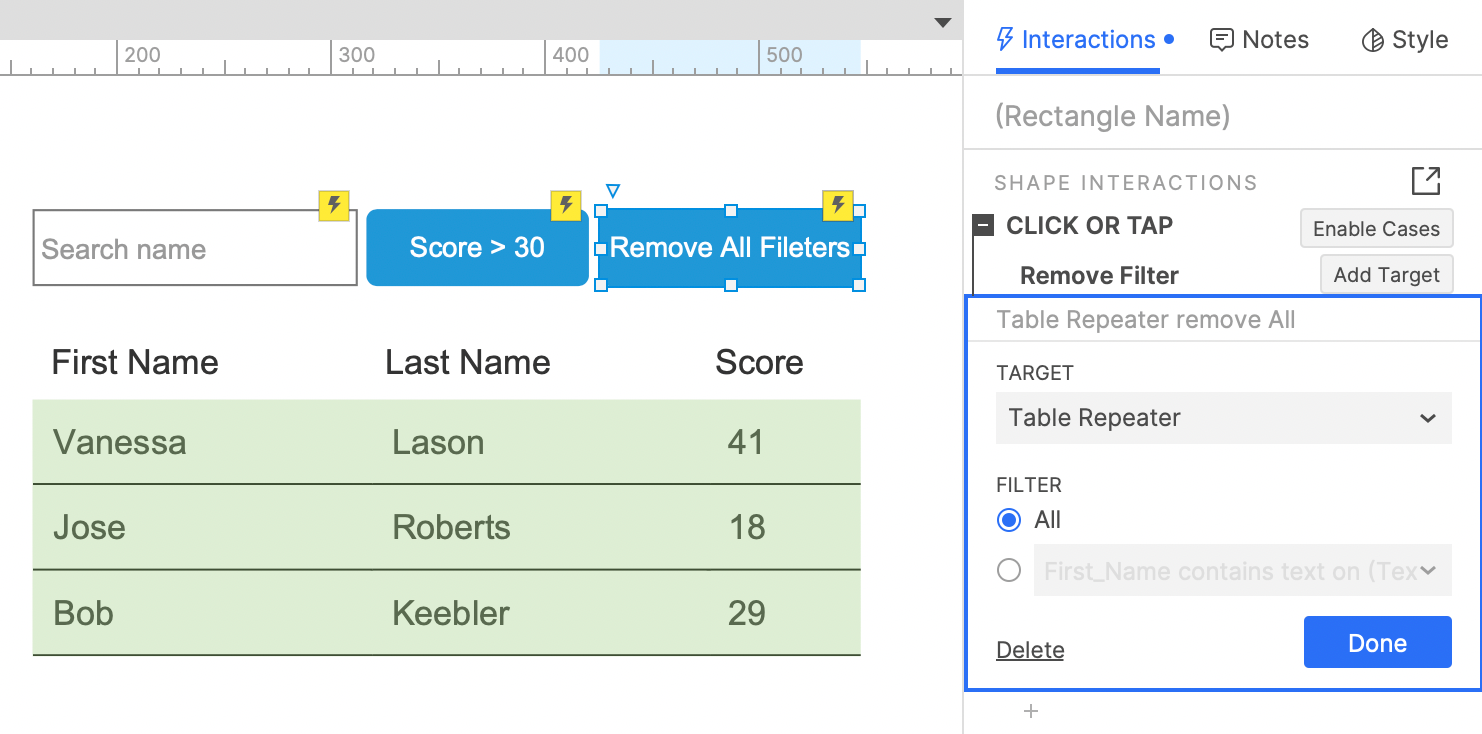1482x734 pixels.
Task: Open interactions editor pop-out icon
Action: click(1426, 181)
